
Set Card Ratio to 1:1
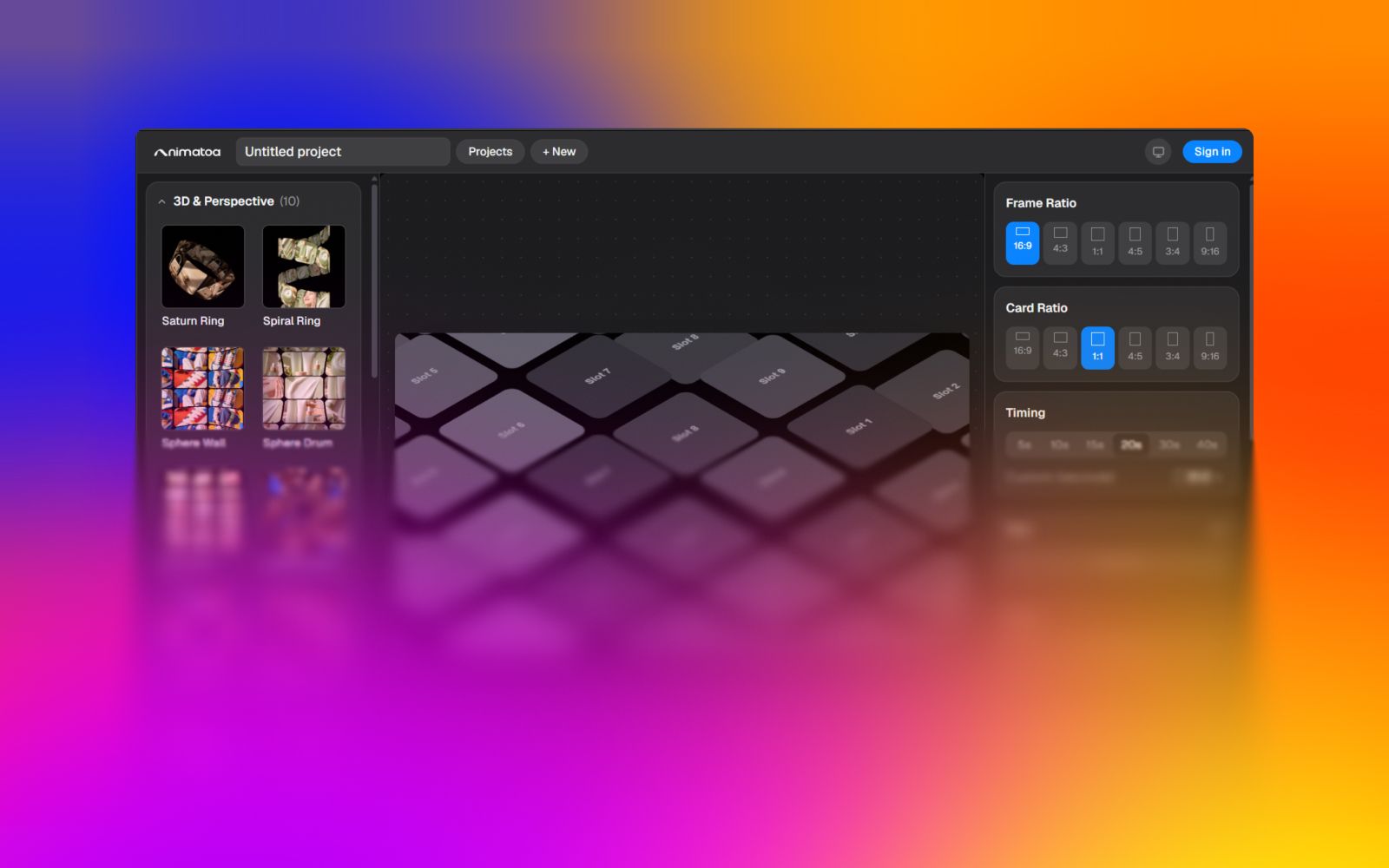1097,348
